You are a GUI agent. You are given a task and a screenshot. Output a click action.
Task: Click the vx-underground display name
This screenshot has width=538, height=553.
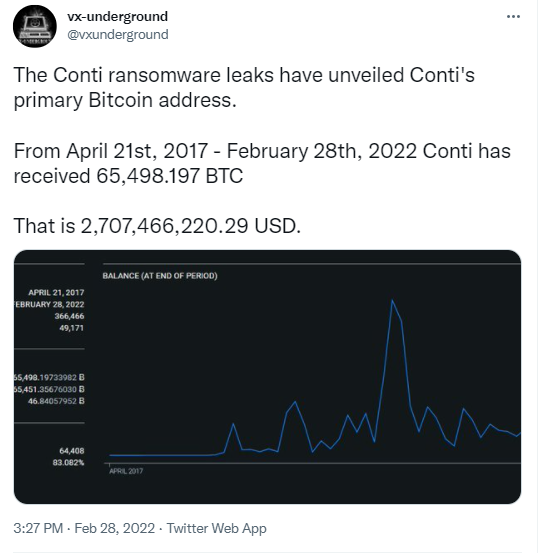click(117, 17)
